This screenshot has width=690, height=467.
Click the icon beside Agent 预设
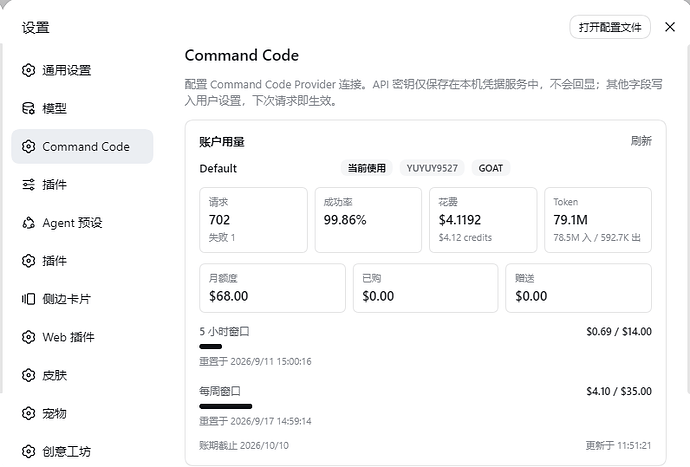pos(28,223)
